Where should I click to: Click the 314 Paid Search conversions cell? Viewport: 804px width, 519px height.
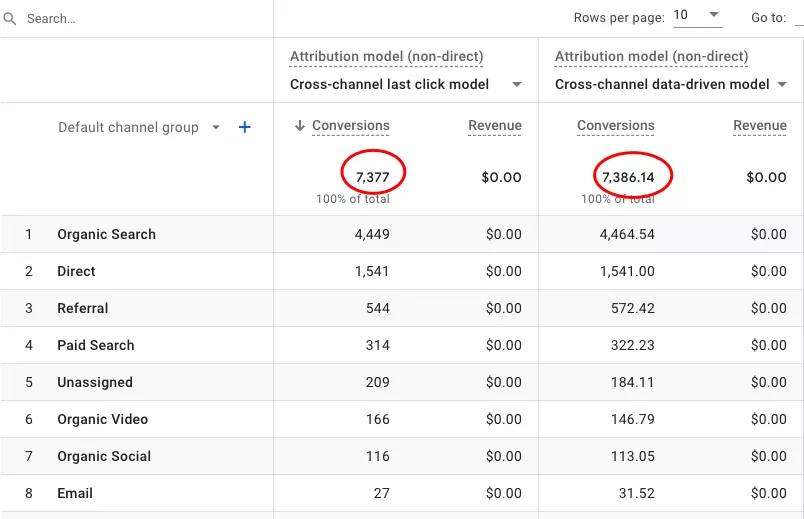(378, 345)
